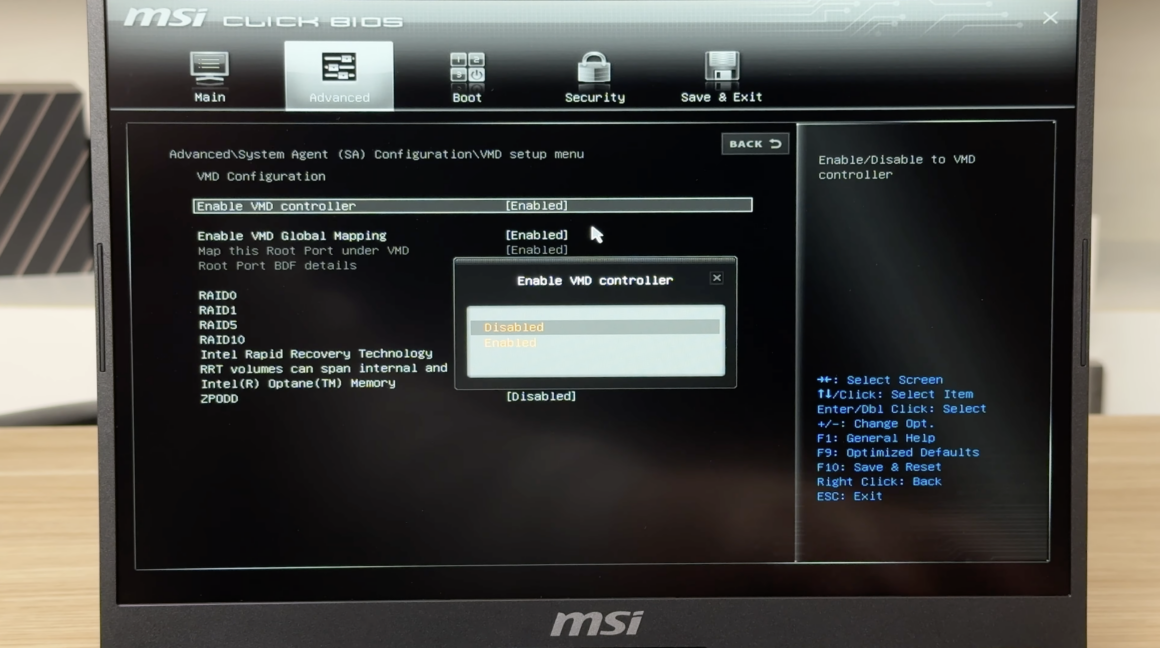Viewport: 1160px width, 648px height.
Task: Click the Advanced tab label
Action: tap(339, 98)
